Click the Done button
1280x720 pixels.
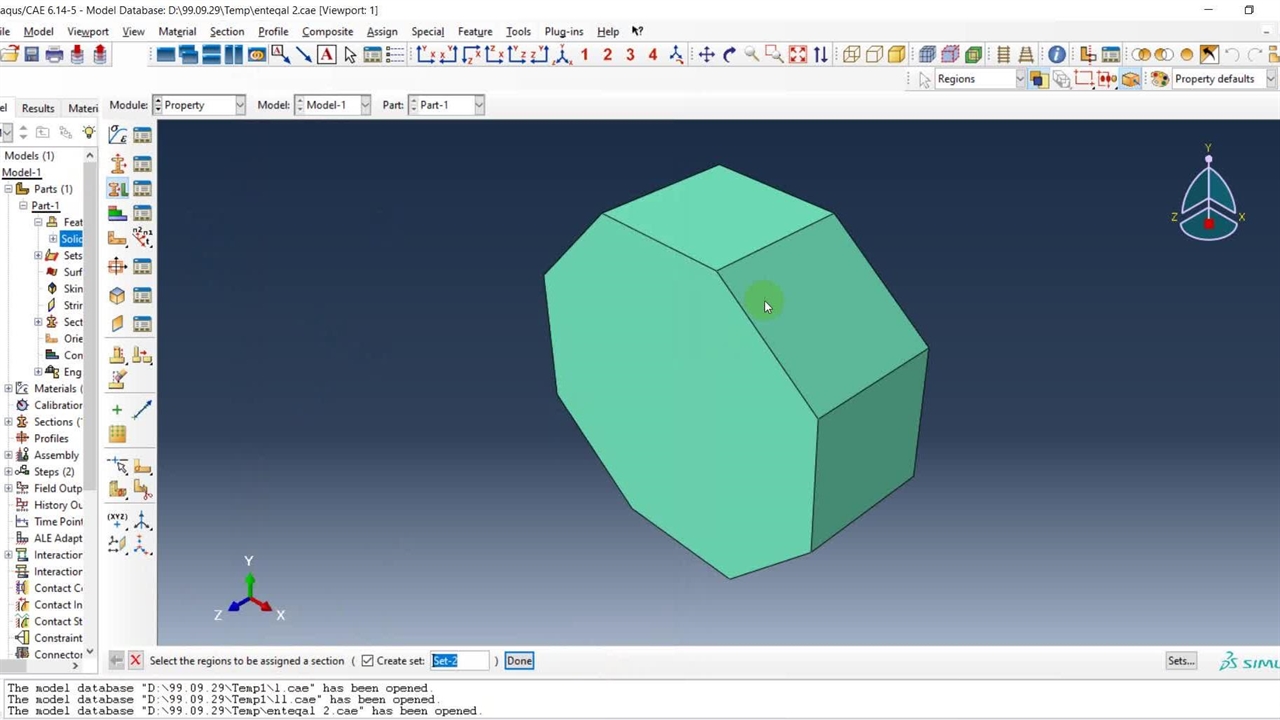519,661
